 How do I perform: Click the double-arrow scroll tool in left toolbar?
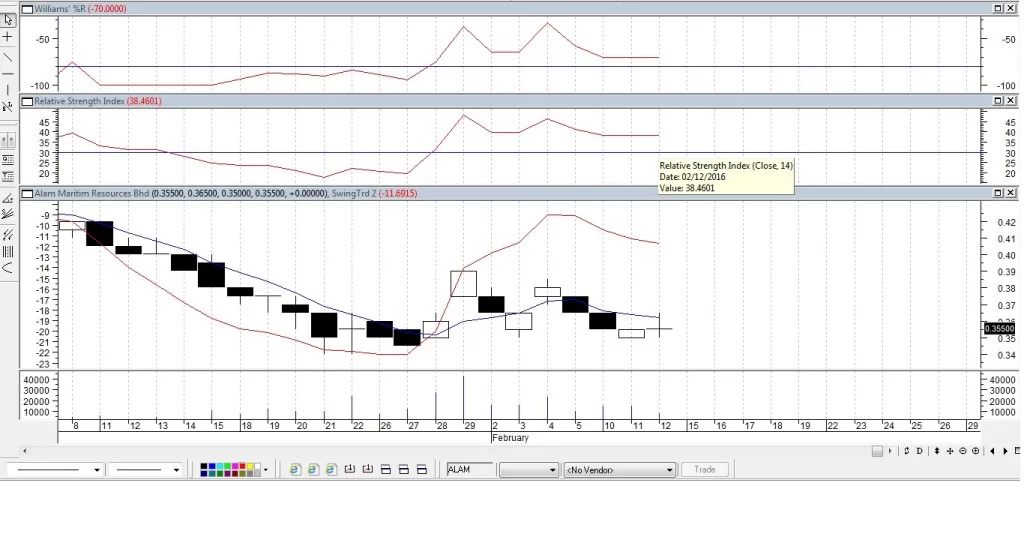(8, 140)
